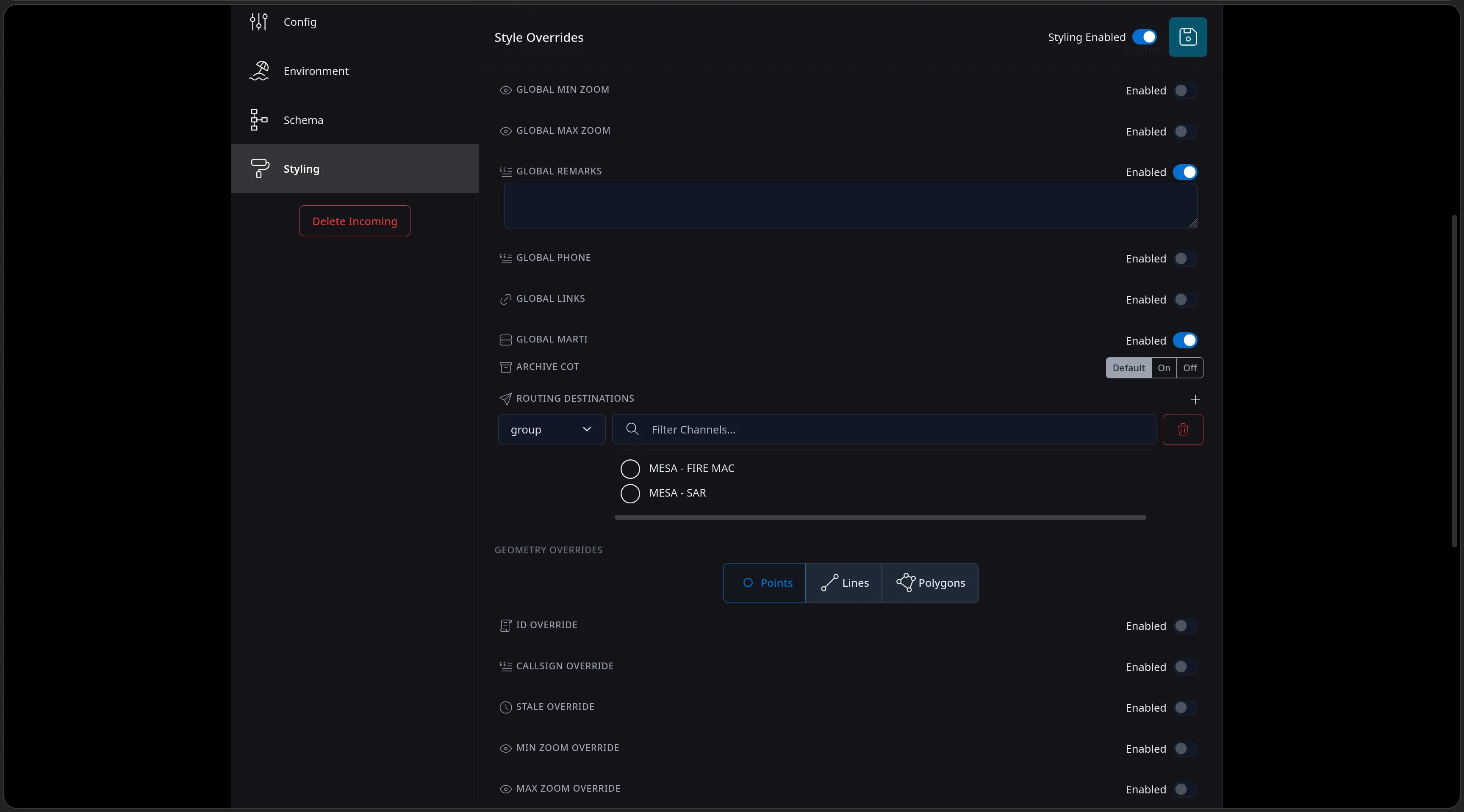
Task: Click the Global Remarks text area
Action: point(850,206)
